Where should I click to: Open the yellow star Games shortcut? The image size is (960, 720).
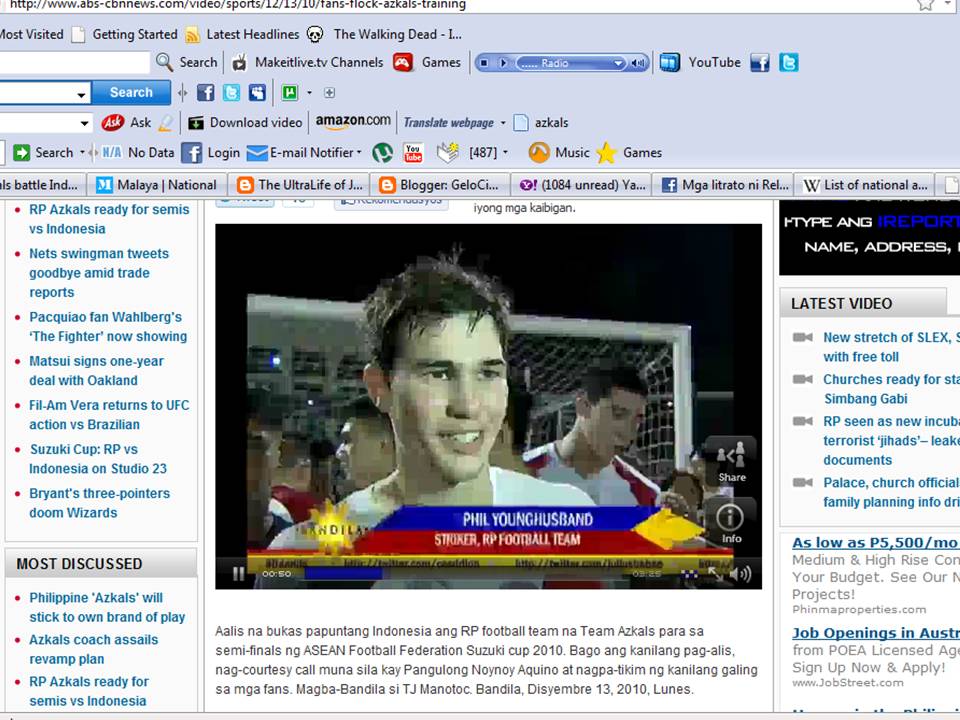[x=606, y=152]
